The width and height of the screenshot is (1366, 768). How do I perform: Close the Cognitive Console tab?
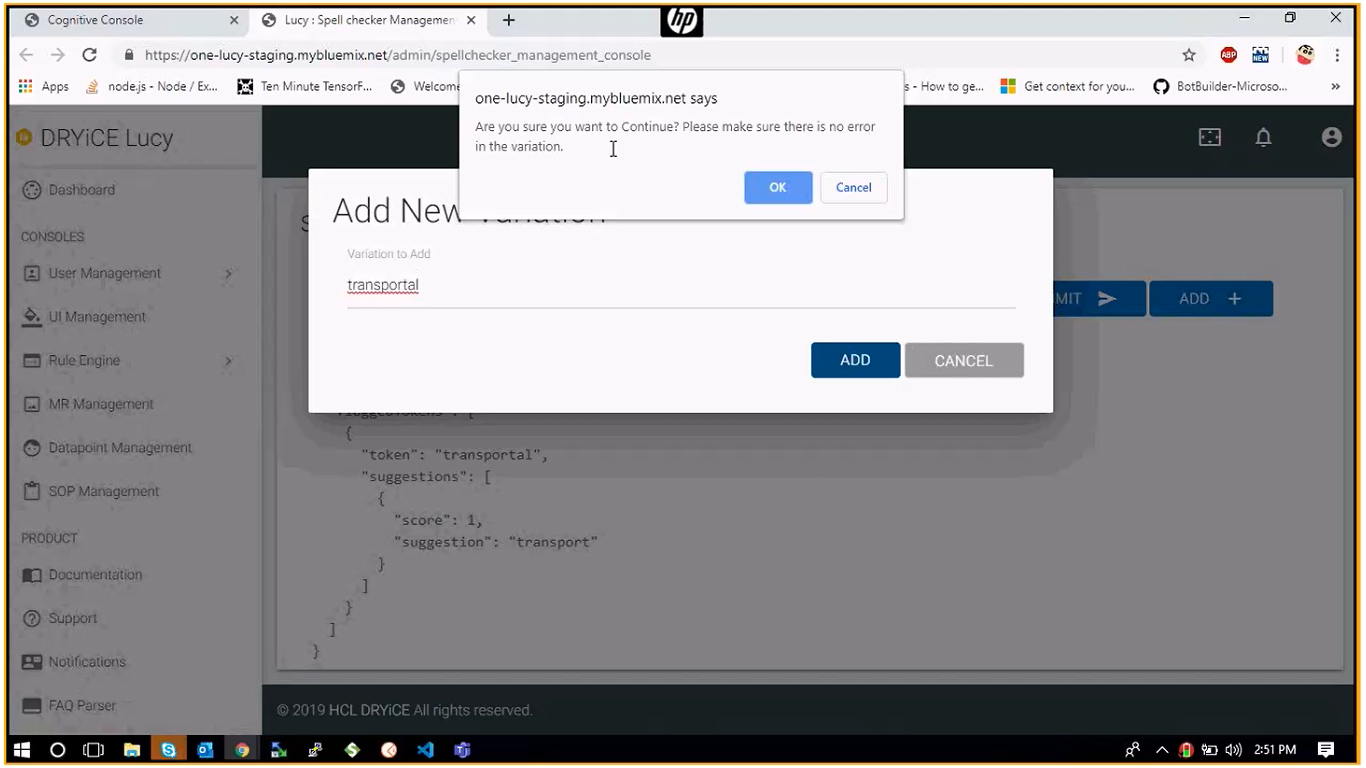click(234, 20)
